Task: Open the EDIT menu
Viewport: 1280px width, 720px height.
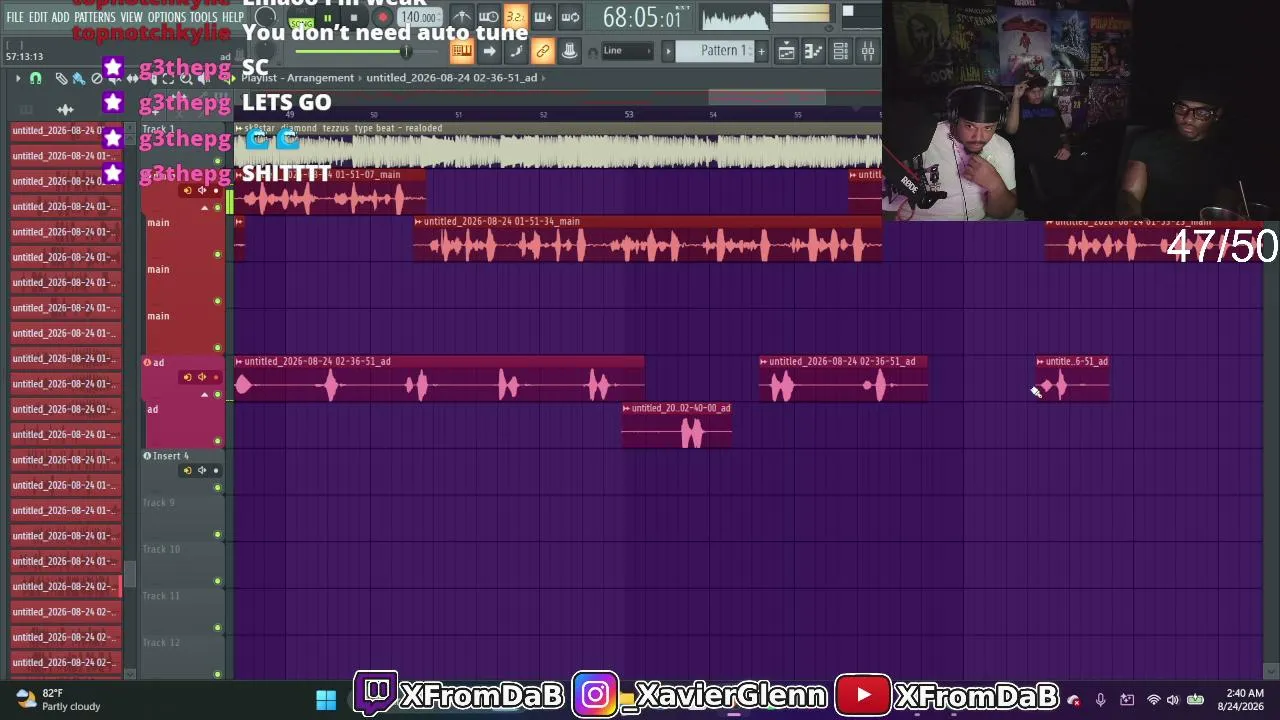Action: 38,18
